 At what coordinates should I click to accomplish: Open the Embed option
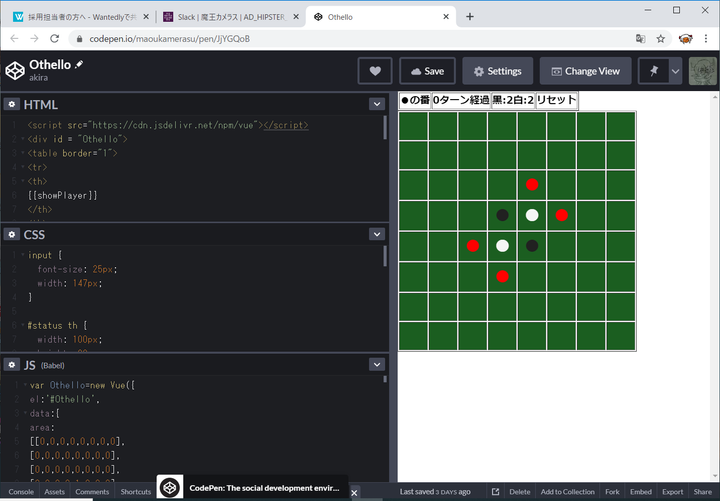pos(641,491)
